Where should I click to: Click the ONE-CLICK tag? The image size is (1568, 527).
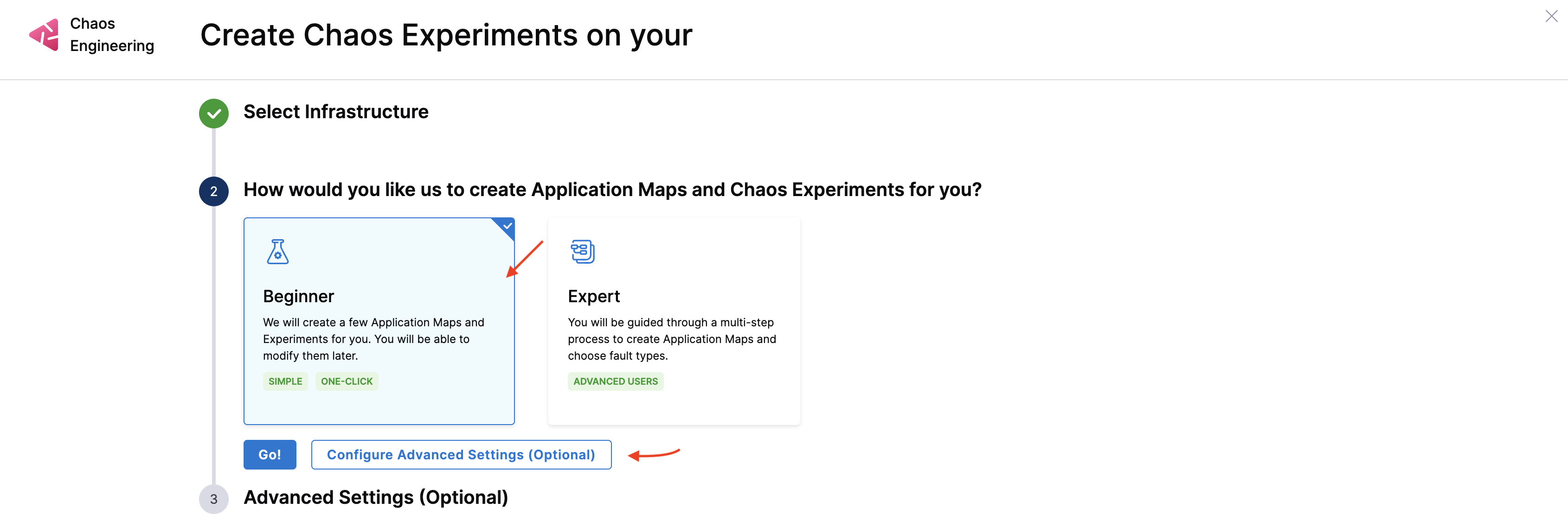[x=347, y=381]
